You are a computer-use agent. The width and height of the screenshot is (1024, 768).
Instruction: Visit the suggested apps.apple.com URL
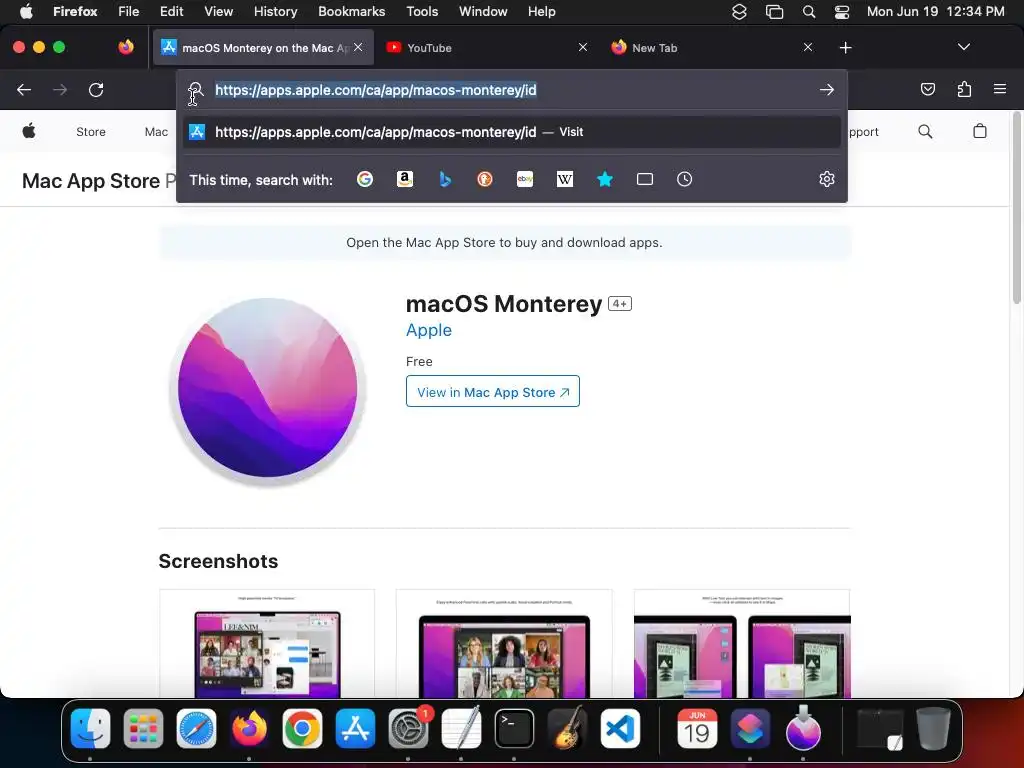[x=511, y=132]
